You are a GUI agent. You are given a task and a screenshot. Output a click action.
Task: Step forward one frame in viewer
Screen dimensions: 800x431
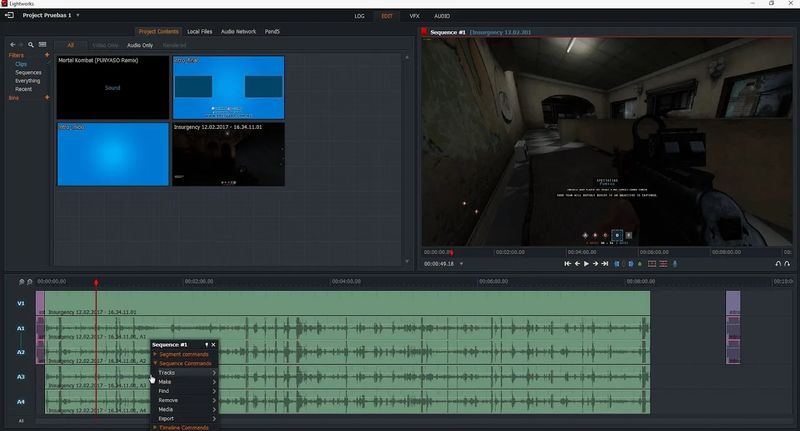tap(595, 264)
